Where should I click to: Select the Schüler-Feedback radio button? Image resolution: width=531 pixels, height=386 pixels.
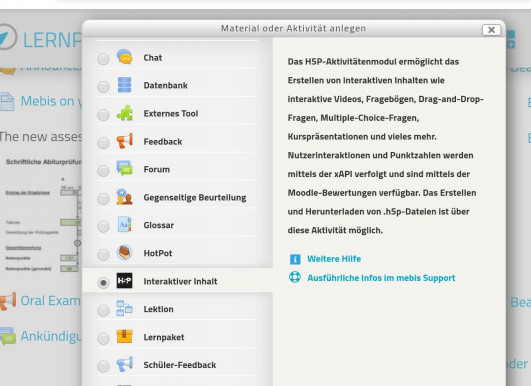[x=103, y=366]
